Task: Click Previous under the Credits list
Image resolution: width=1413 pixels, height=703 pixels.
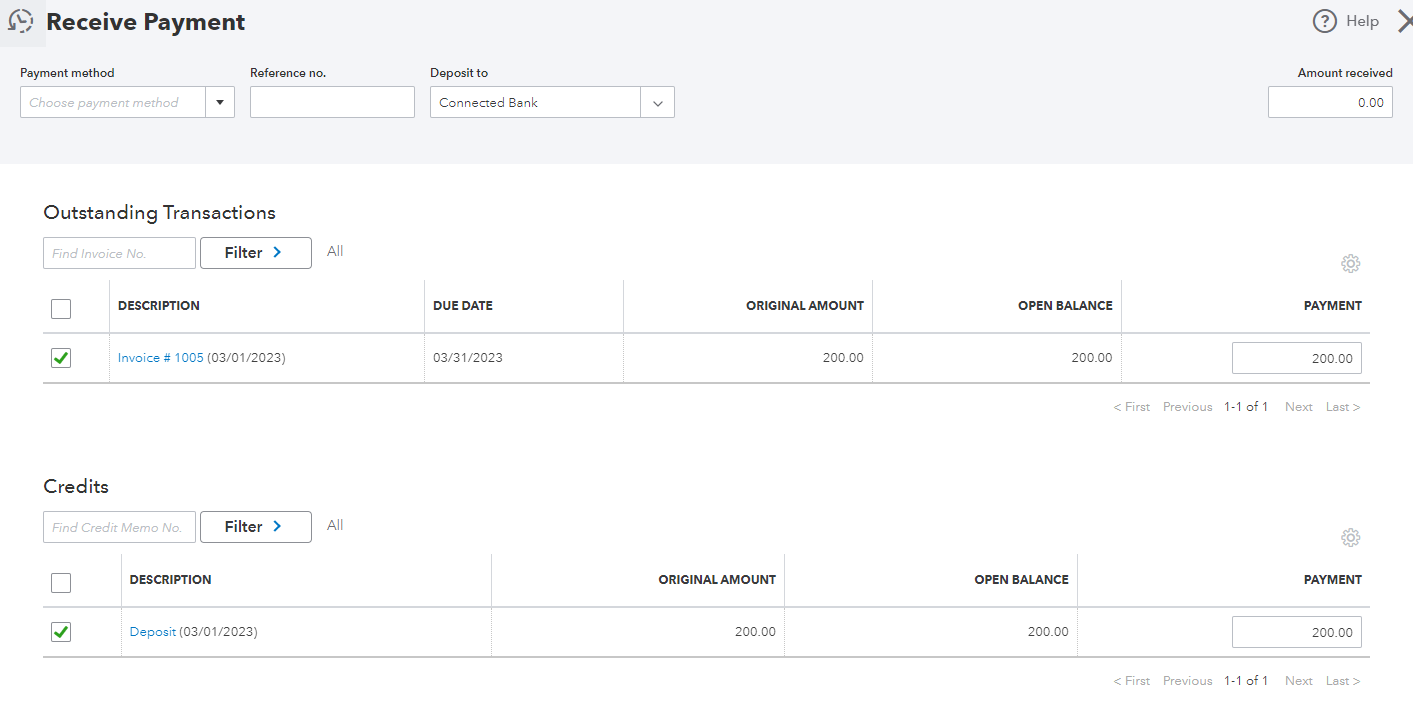Action: (x=1187, y=680)
